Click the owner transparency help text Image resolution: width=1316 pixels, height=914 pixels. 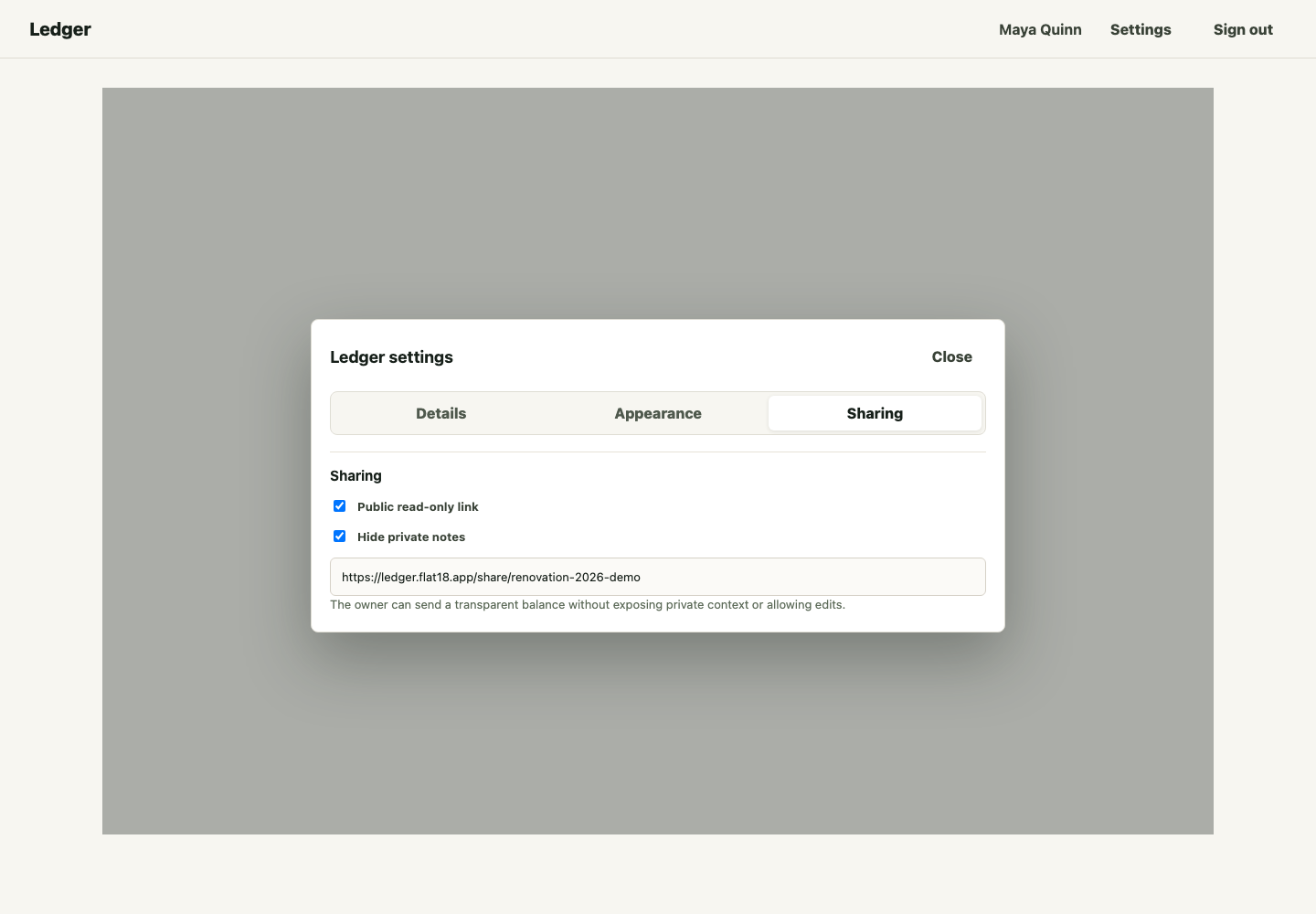588,604
